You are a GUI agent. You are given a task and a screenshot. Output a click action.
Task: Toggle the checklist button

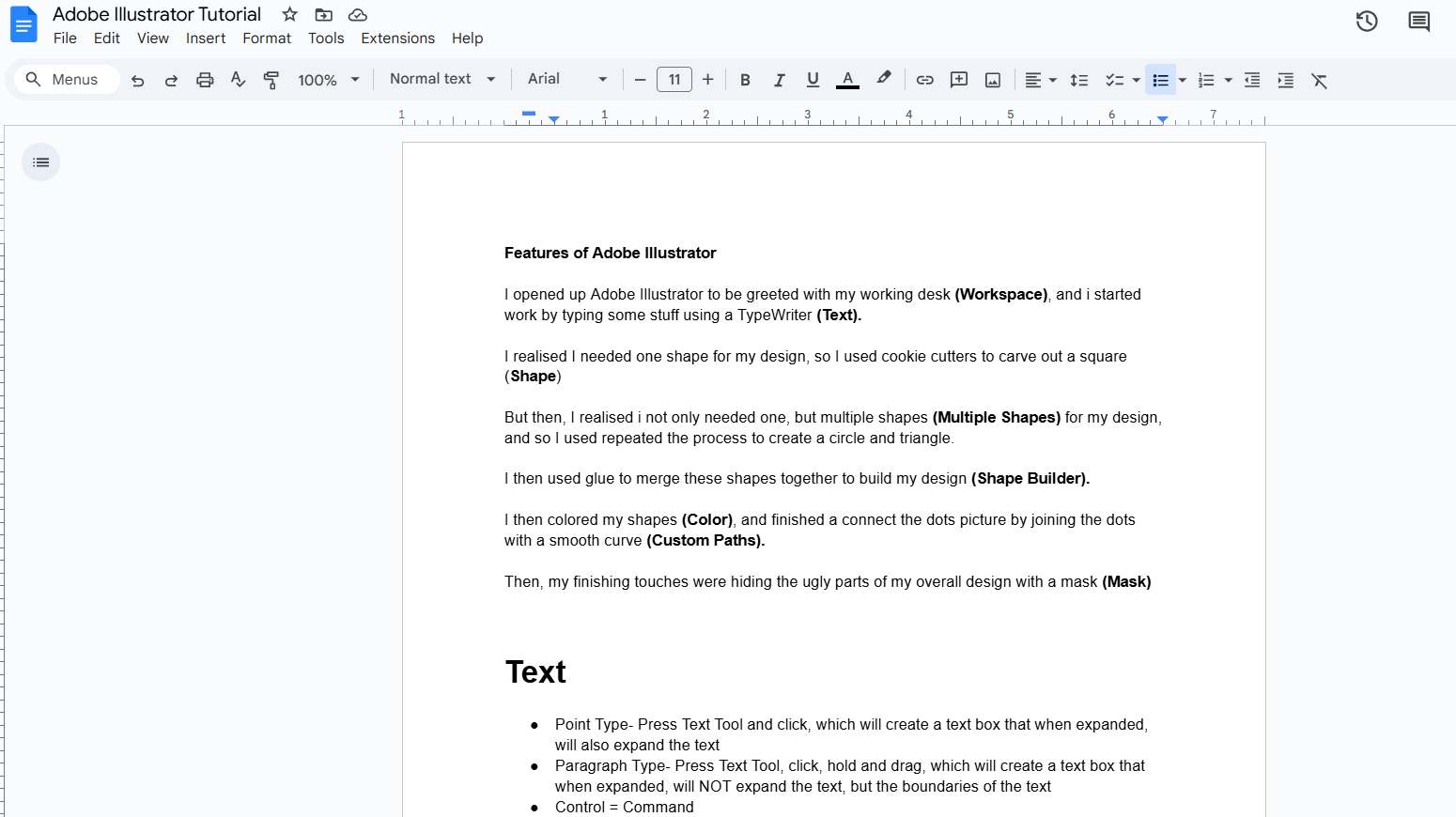pos(1115,81)
